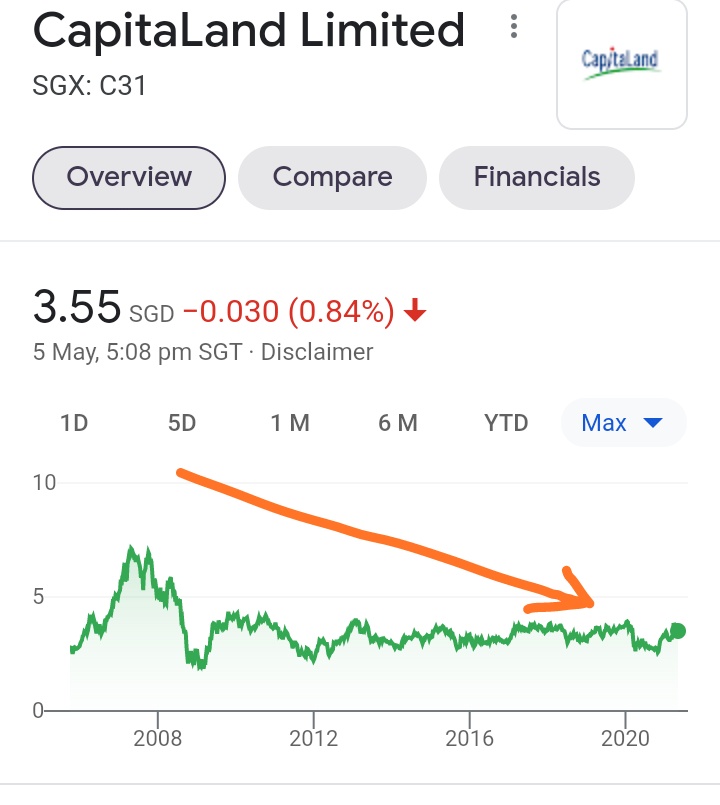720x805 pixels.
Task: Click the 2007 peak on the price chart
Action: click(x=131, y=548)
